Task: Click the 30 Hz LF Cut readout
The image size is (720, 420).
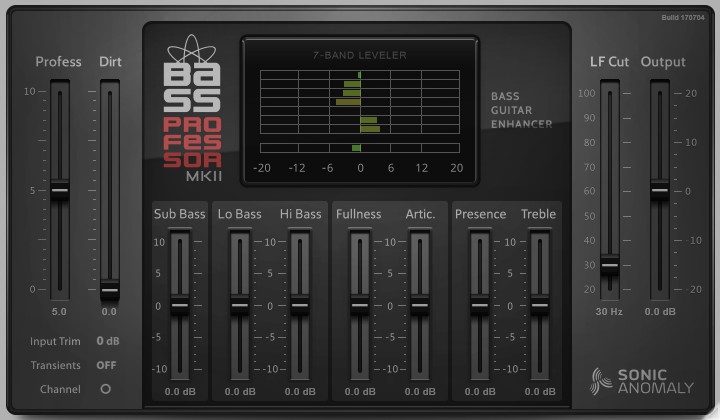Action: click(x=609, y=312)
